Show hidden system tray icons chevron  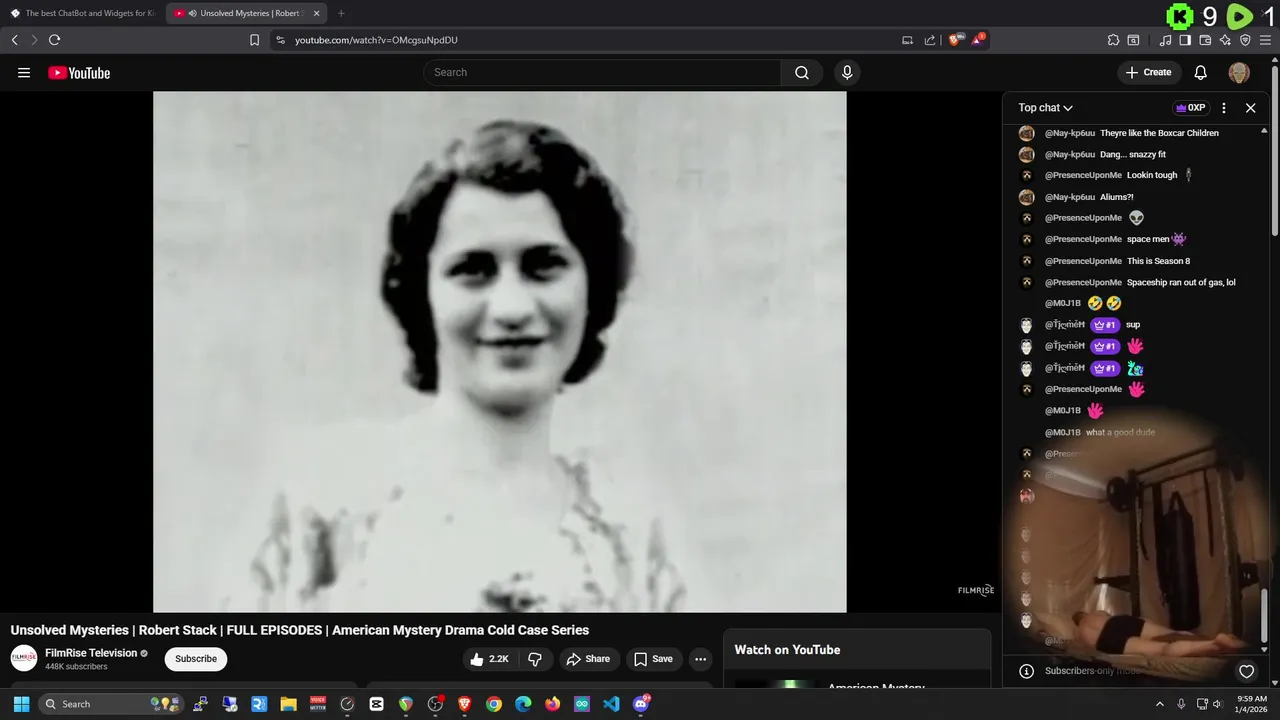tap(1160, 704)
